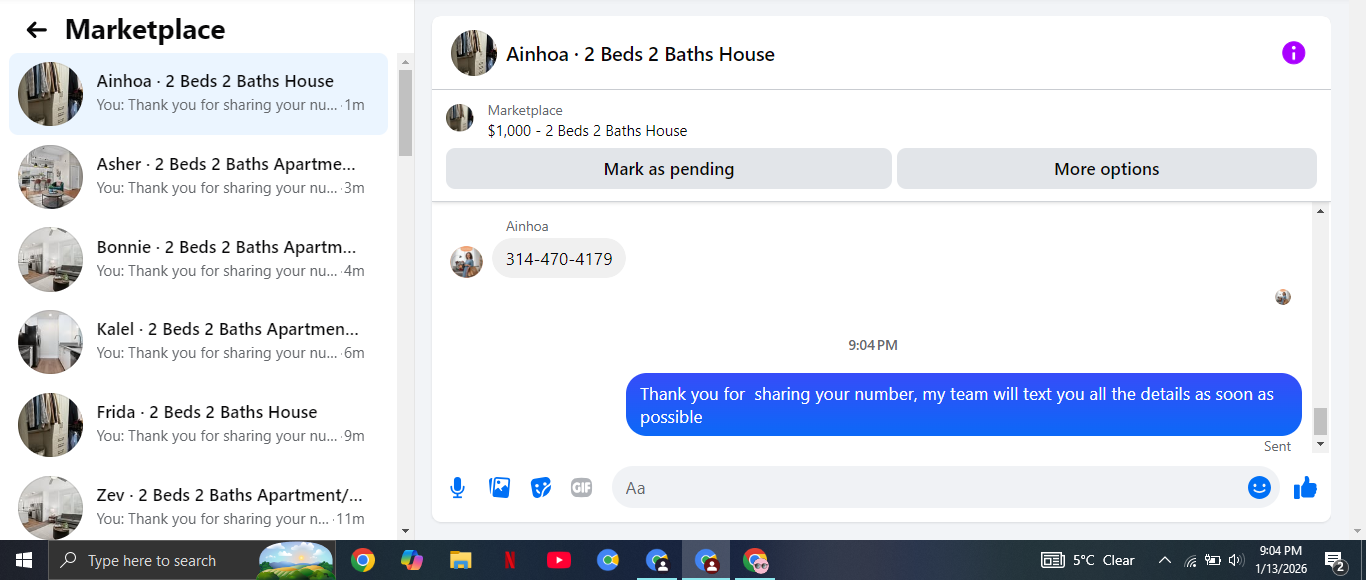Send a thumbs-up like
1366x580 pixels.
pyautogui.click(x=1305, y=488)
